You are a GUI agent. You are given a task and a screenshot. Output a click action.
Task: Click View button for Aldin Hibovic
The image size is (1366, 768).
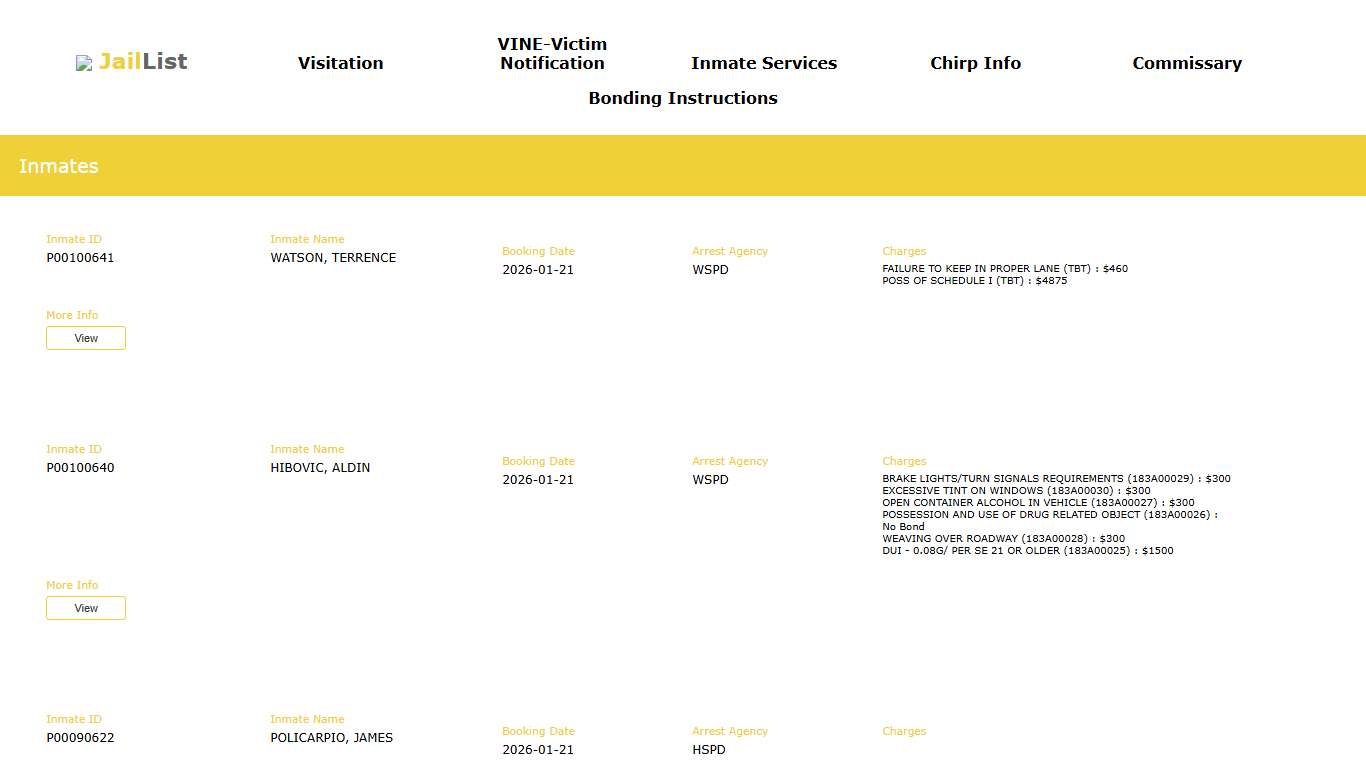[86, 608]
